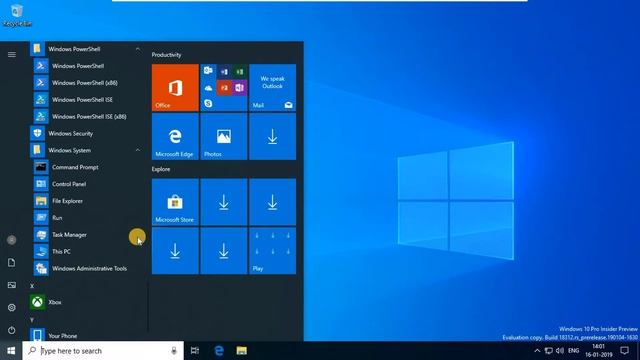Click the Power icon in Start sidebar

pyautogui.click(x=12, y=330)
